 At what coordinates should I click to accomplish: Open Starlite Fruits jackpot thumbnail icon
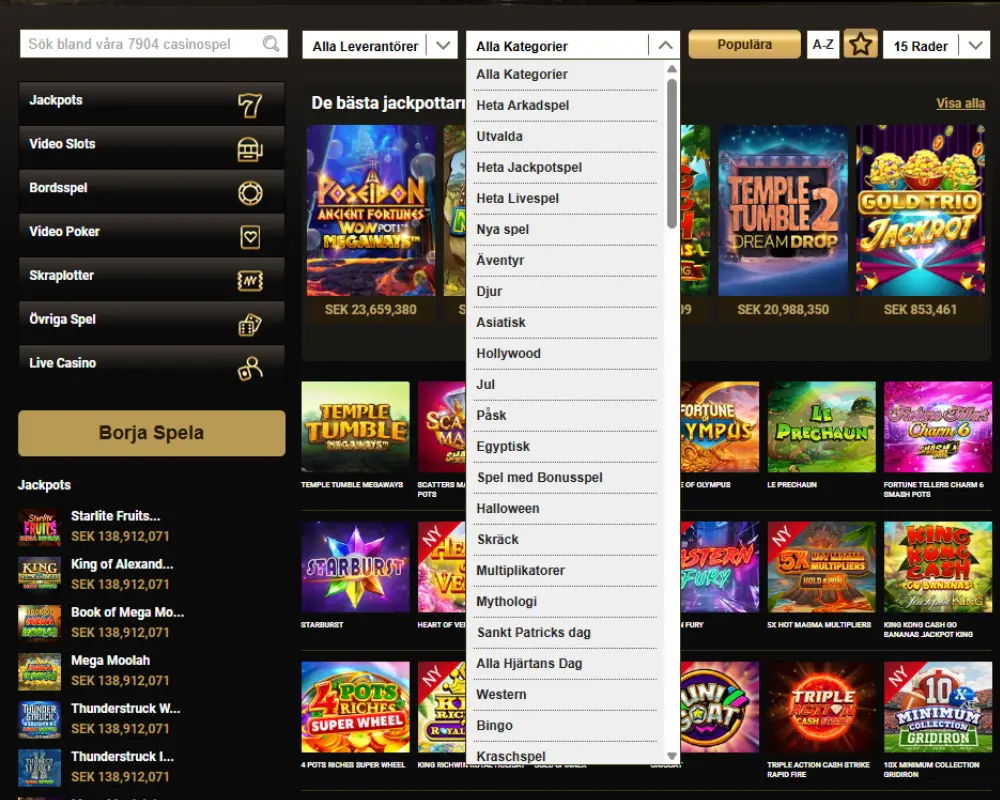click(x=40, y=526)
